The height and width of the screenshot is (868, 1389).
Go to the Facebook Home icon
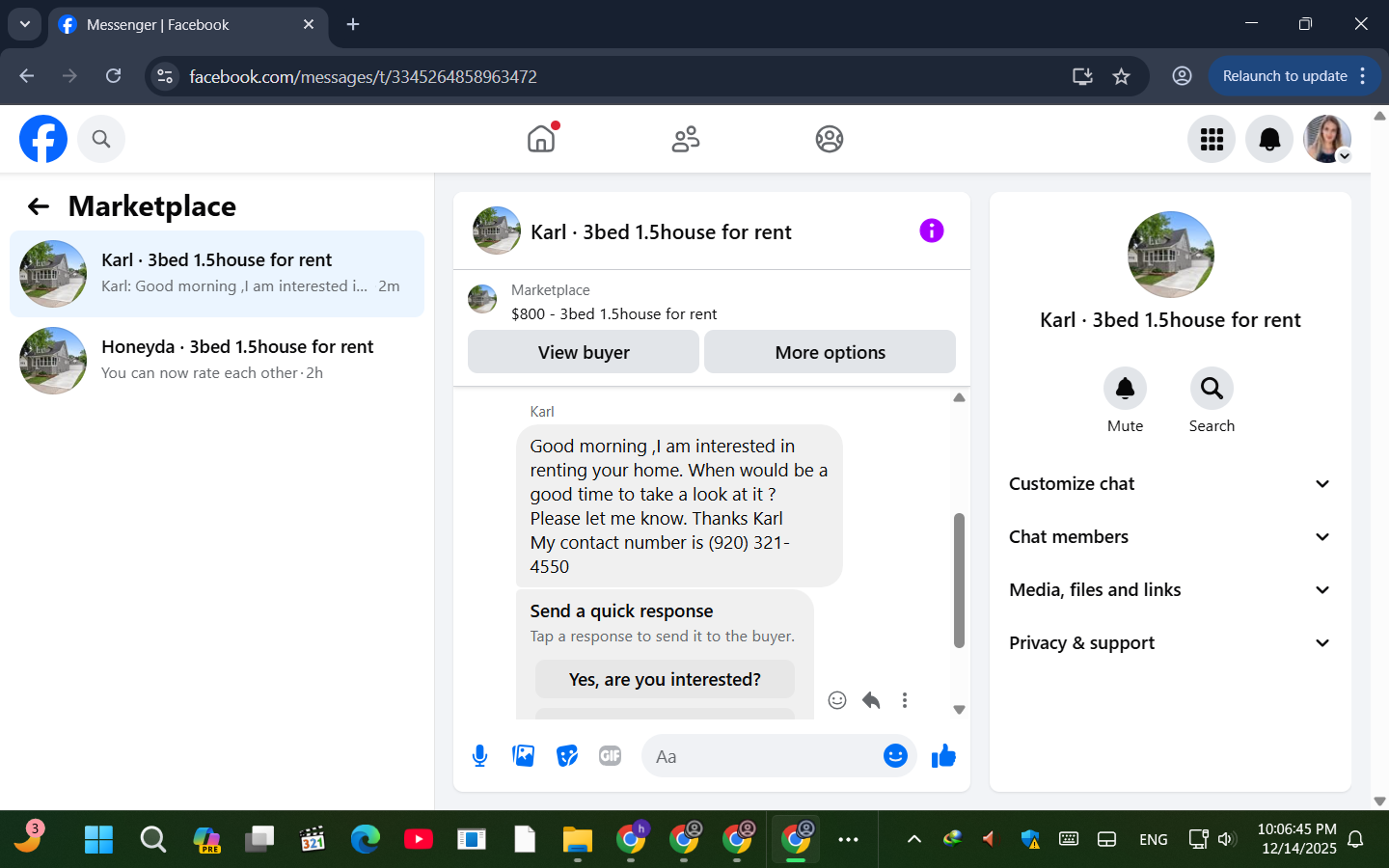coord(541,139)
